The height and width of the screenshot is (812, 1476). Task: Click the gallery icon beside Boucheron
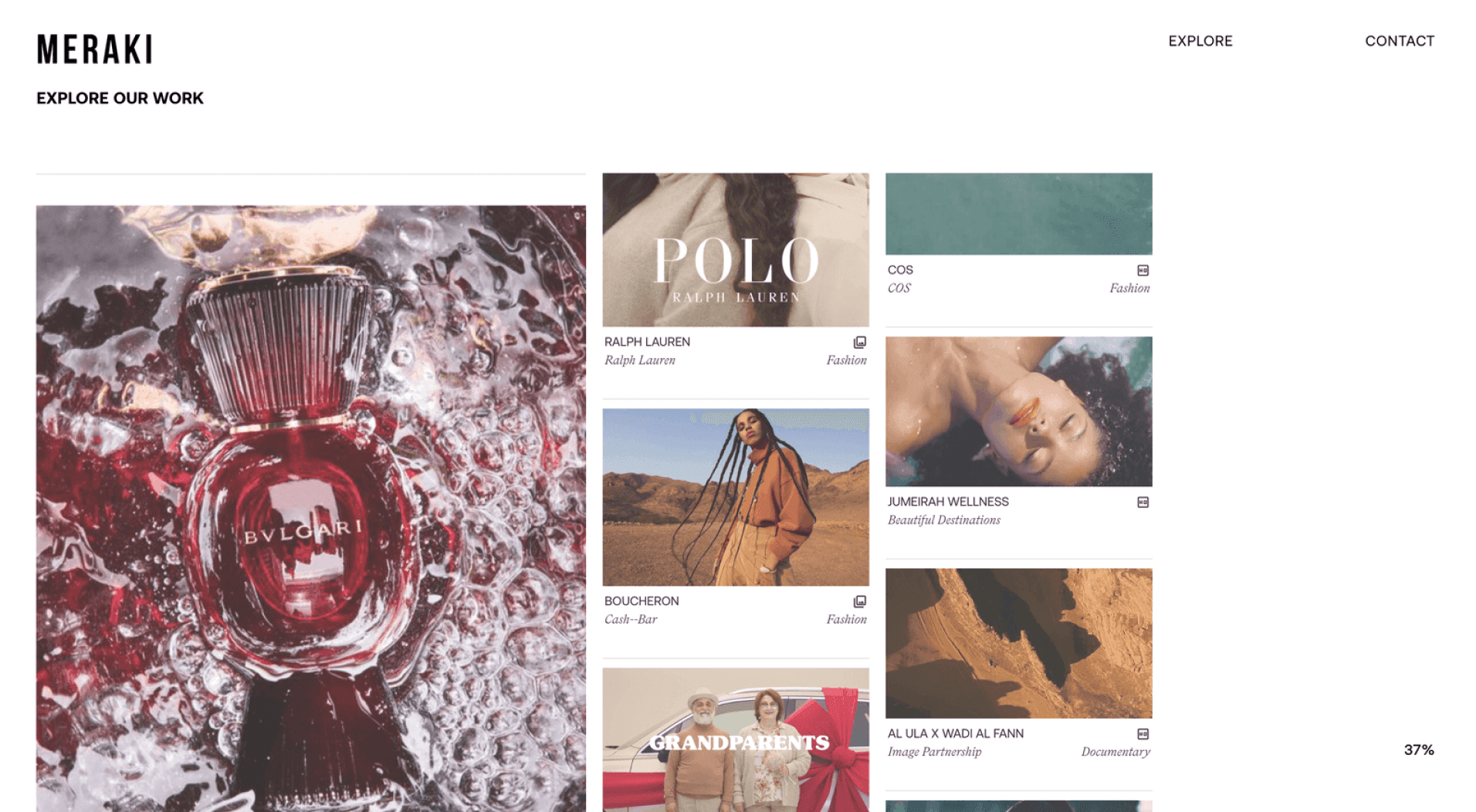pos(859,601)
